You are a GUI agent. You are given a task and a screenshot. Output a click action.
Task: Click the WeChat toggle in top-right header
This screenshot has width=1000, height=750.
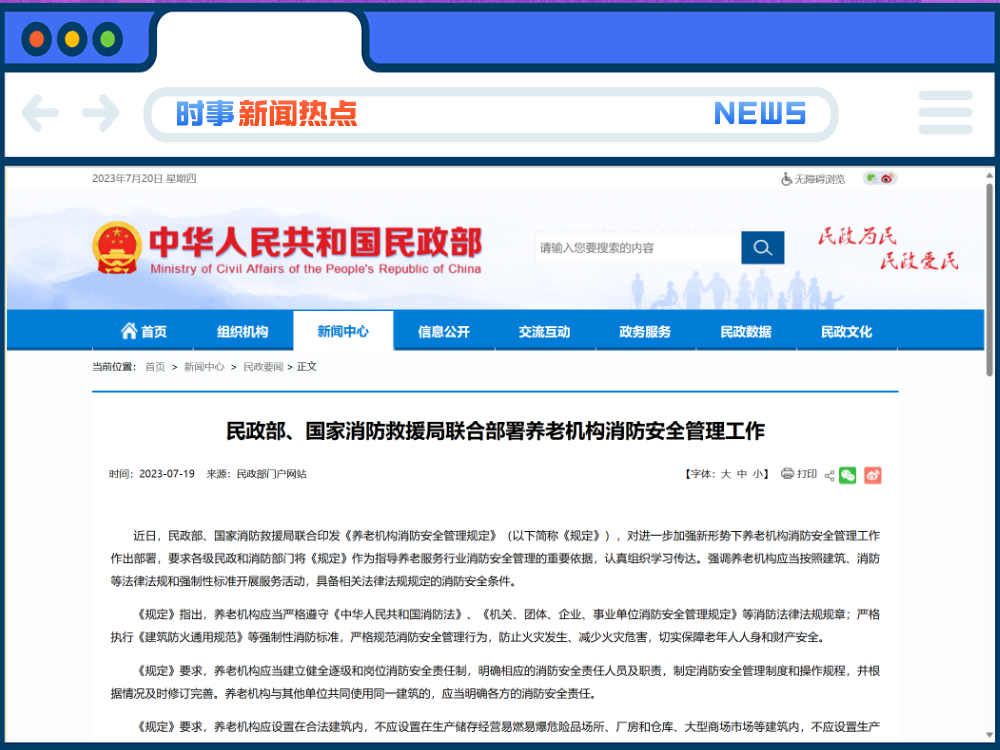point(871,178)
